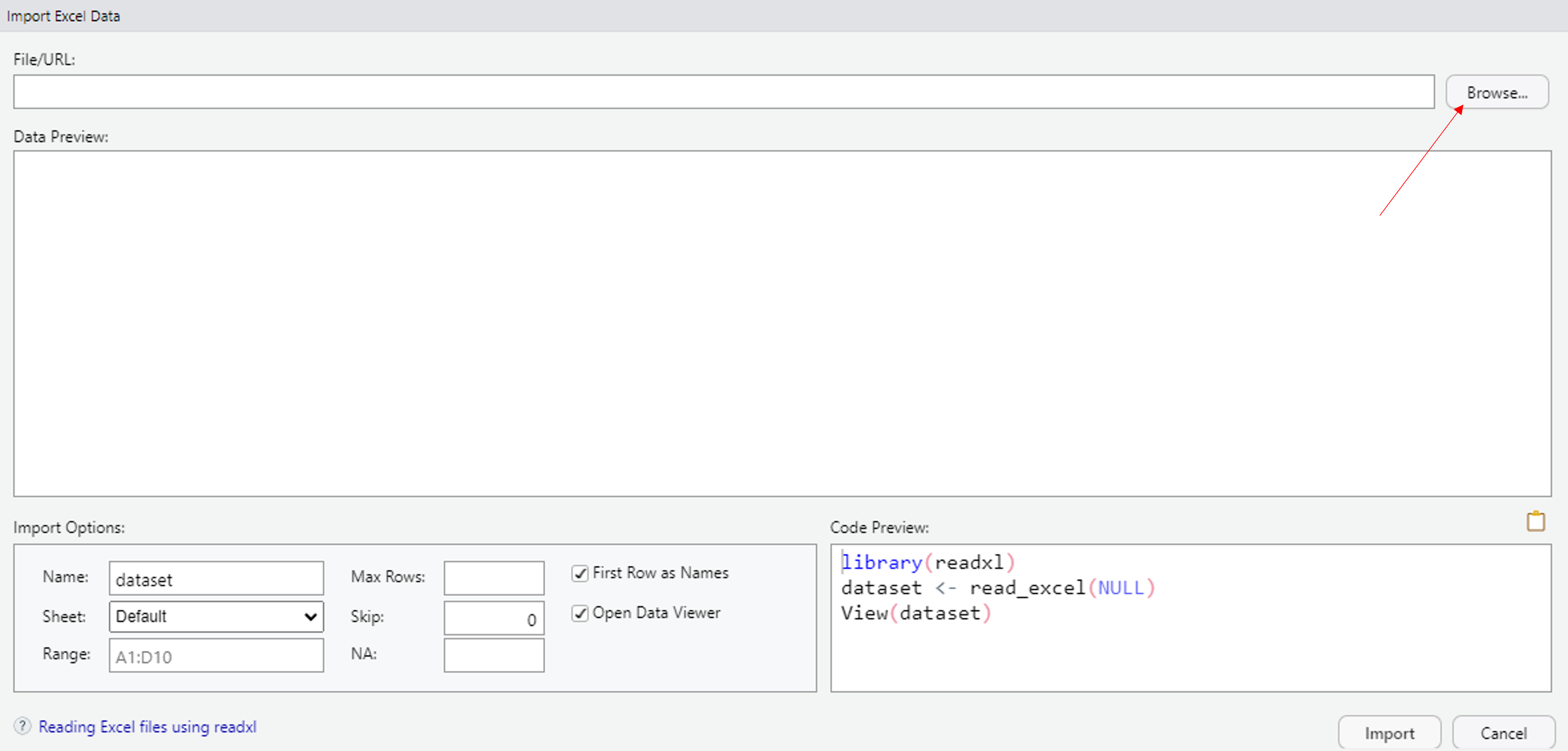Open the help question mark icon

pyautogui.click(x=22, y=725)
